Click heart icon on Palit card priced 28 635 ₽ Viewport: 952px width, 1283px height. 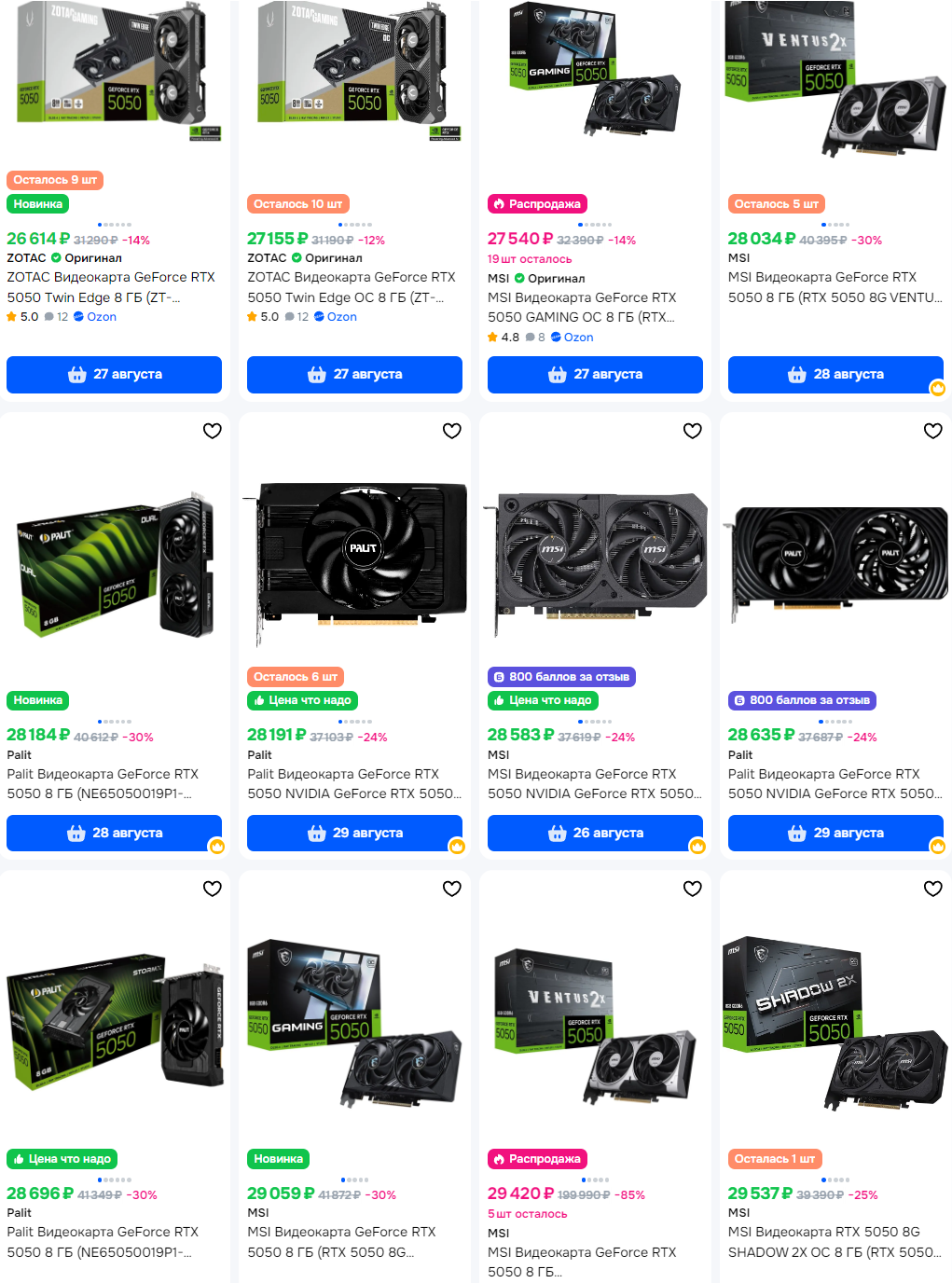(933, 431)
